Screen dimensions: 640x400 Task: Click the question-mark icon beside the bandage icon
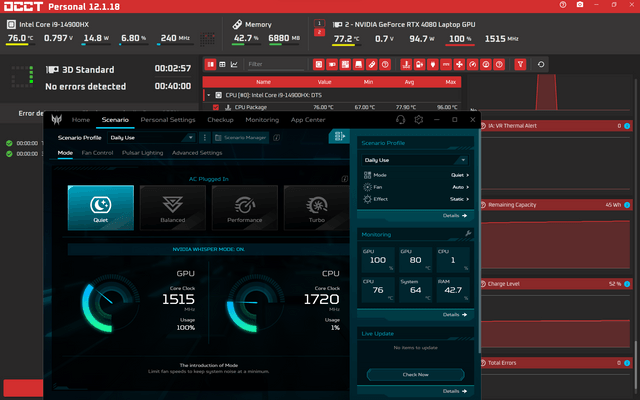coord(385,64)
